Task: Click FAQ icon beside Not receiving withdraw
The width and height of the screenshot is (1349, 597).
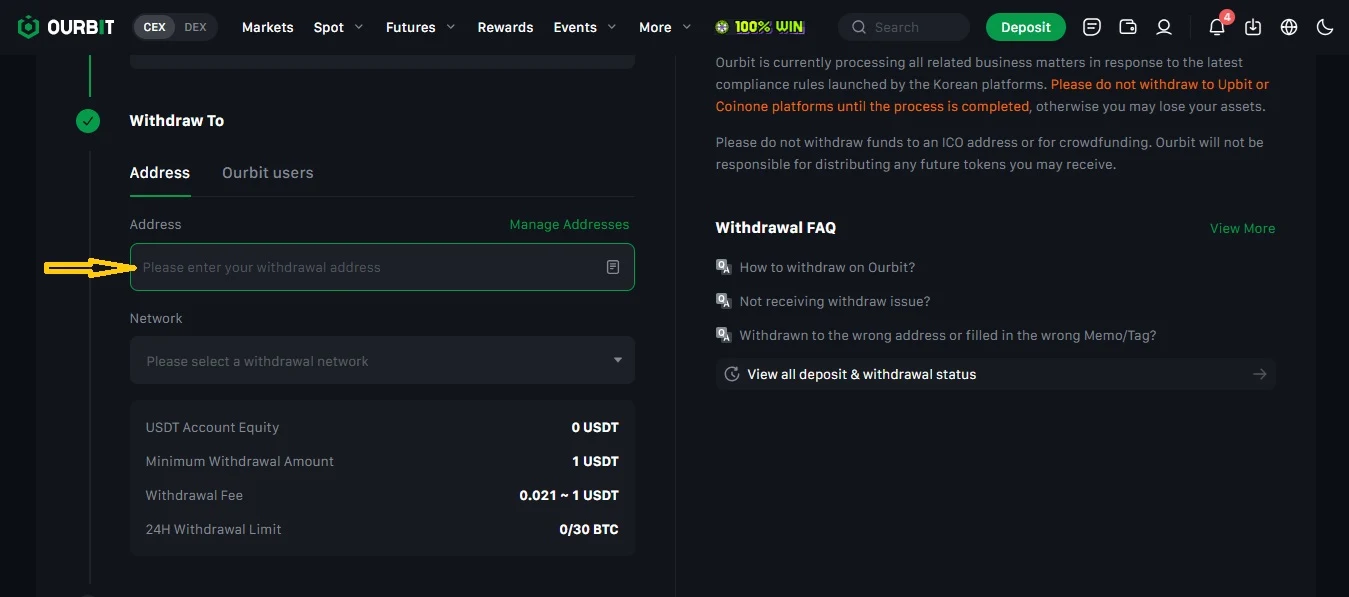Action: point(724,301)
